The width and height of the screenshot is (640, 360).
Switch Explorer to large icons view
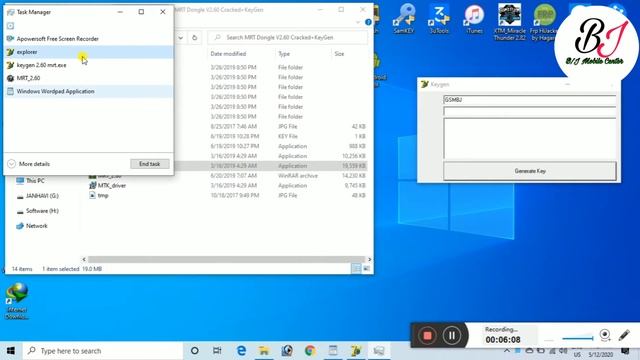click(x=366, y=268)
